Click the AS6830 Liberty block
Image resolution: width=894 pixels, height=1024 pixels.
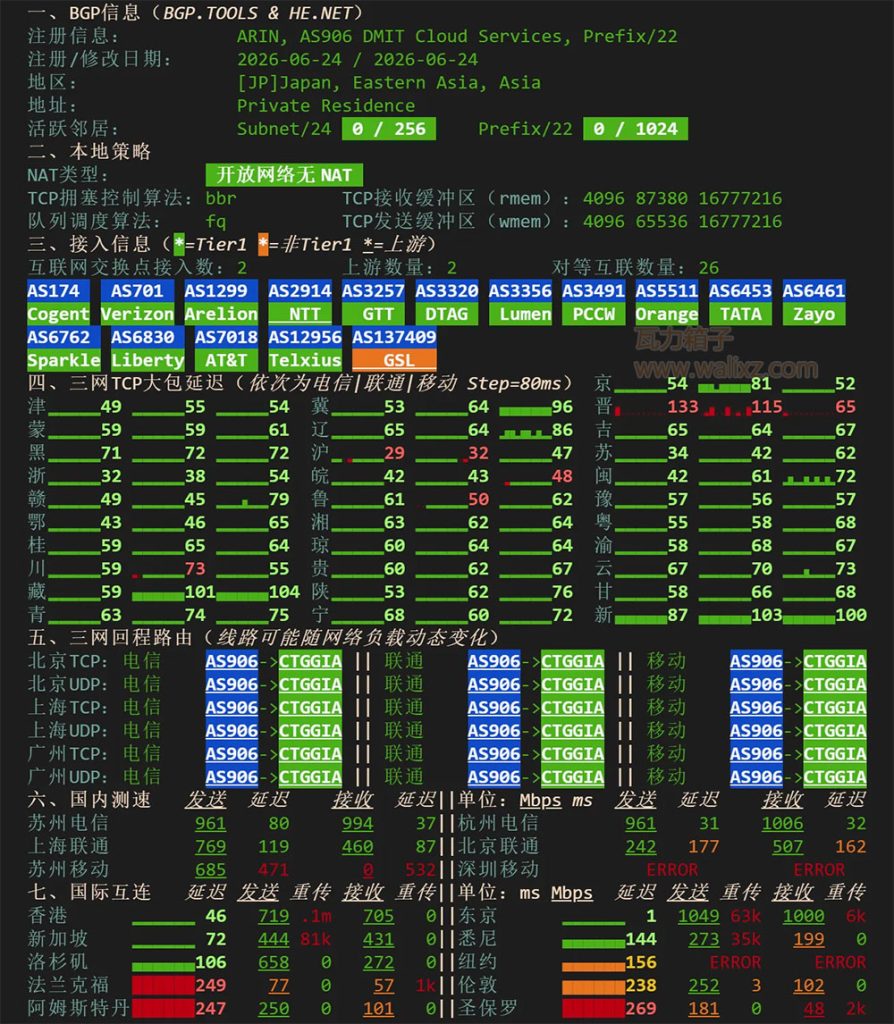tap(148, 349)
